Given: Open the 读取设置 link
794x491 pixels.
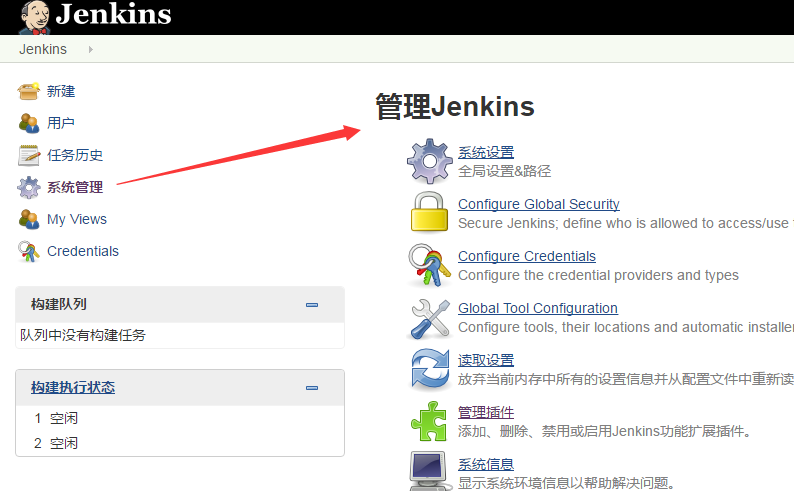Looking at the screenshot, I should 486,360.
